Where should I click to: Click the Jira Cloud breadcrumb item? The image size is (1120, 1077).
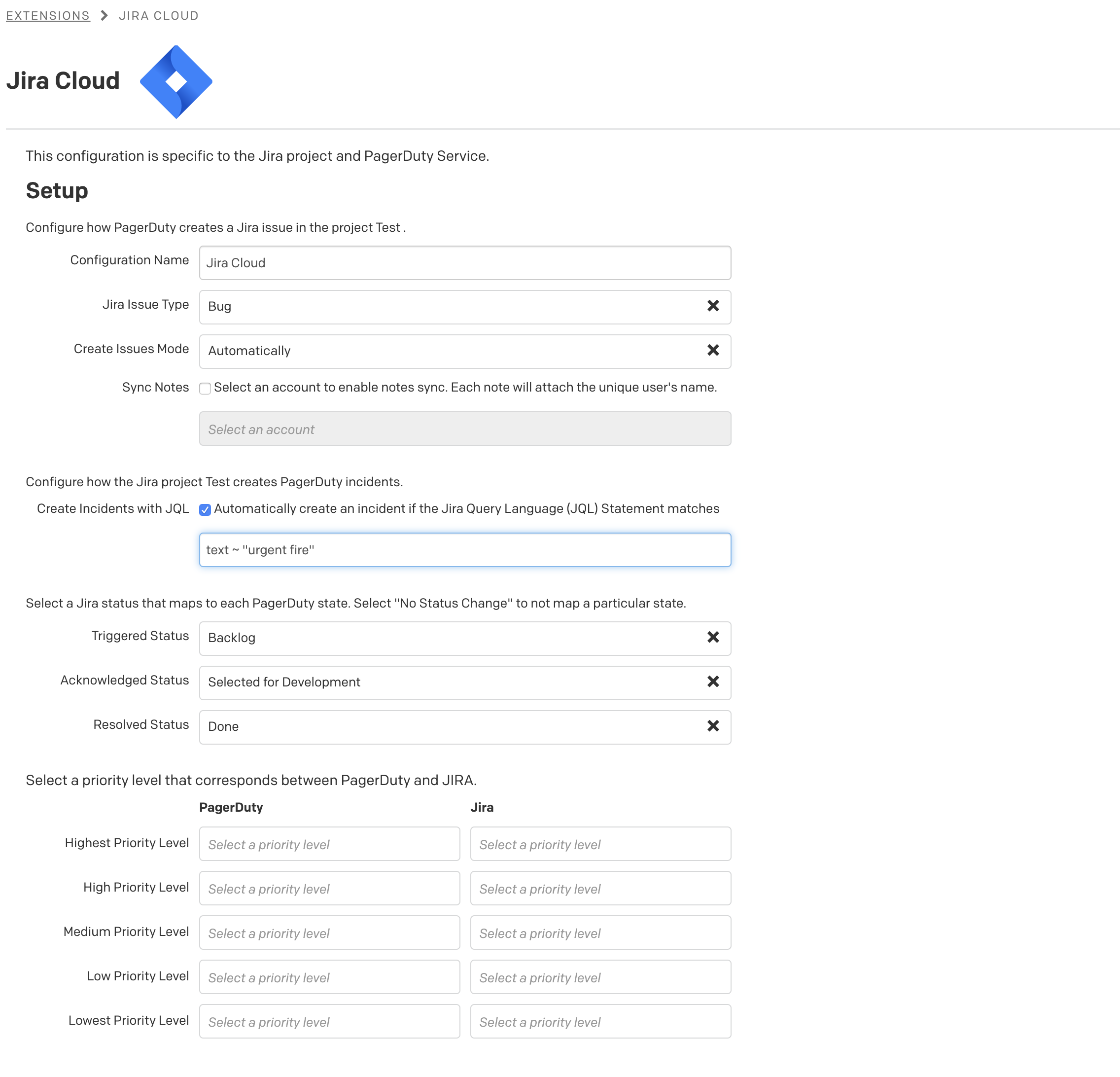coord(158,15)
